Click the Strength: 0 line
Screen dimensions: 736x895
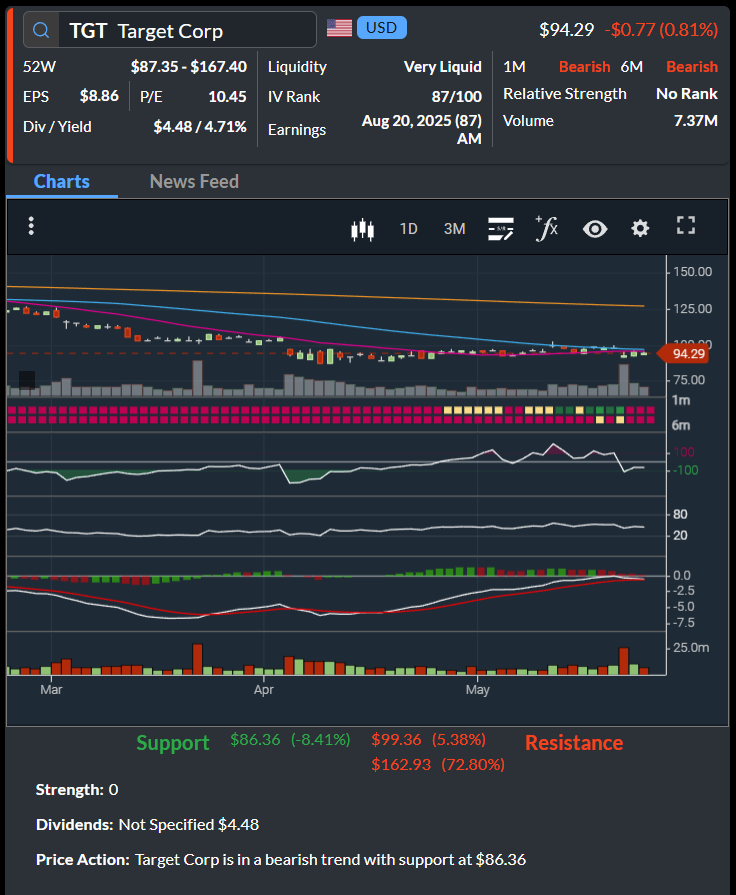pos(77,790)
